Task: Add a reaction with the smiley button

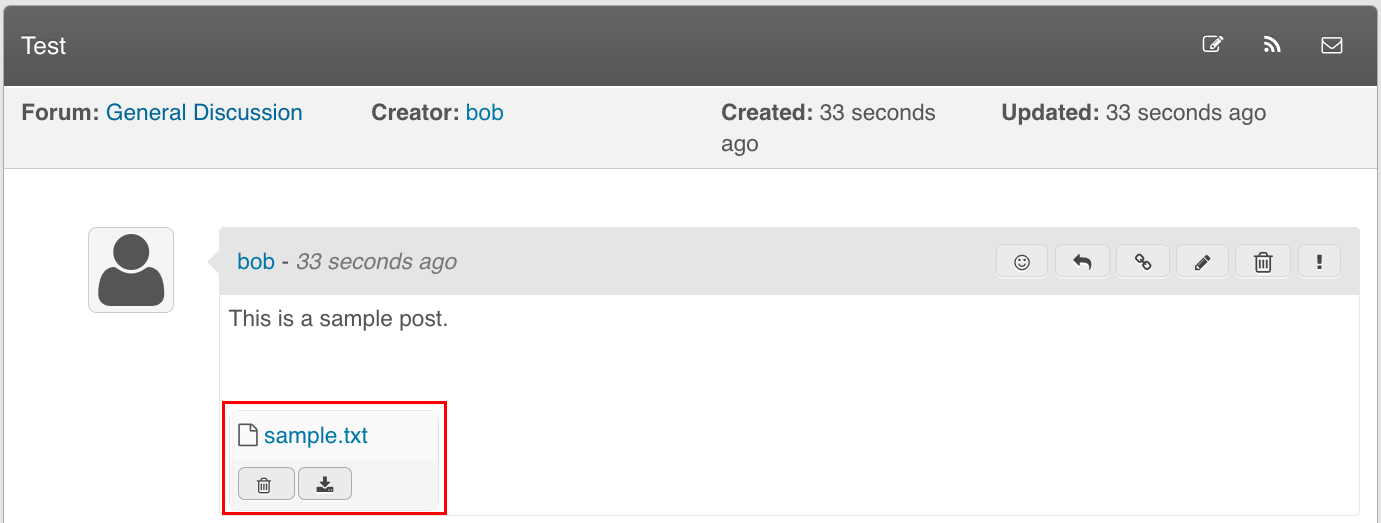Action: (x=1022, y=262)
